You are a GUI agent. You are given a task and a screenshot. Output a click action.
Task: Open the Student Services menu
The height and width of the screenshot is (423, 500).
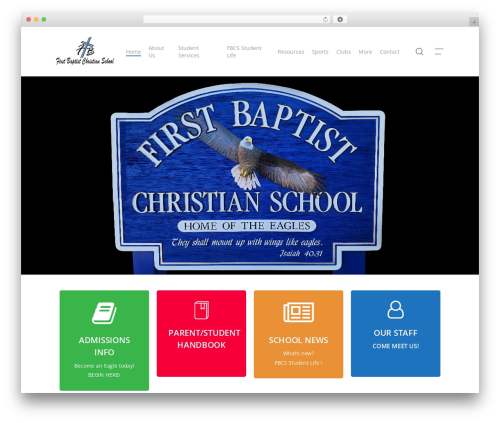coord(189,52)
